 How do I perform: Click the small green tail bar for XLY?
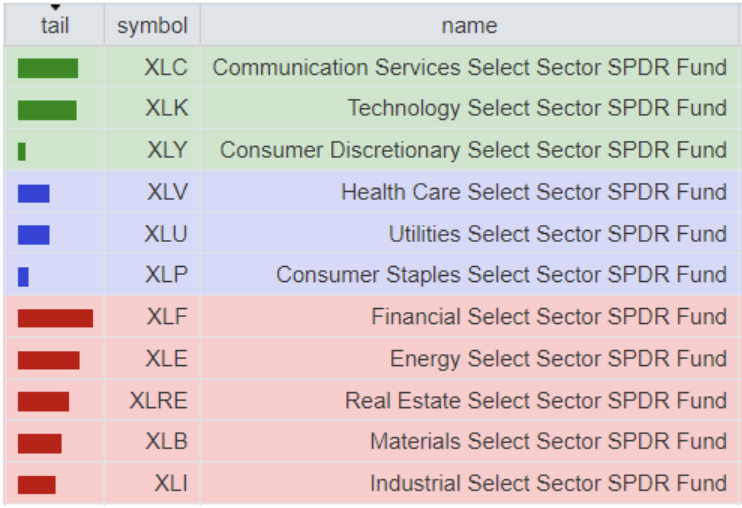(x=22, y=151)
